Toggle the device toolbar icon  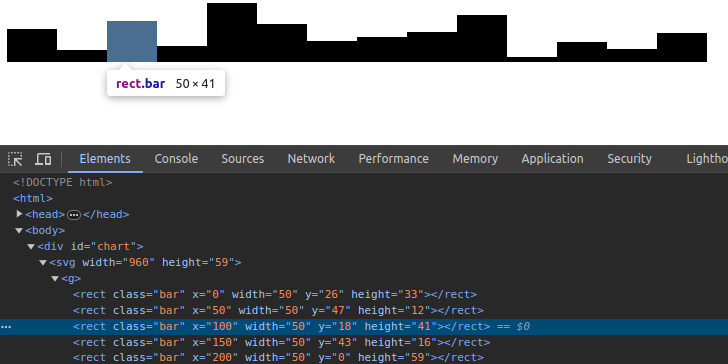(x=43, y=159)
